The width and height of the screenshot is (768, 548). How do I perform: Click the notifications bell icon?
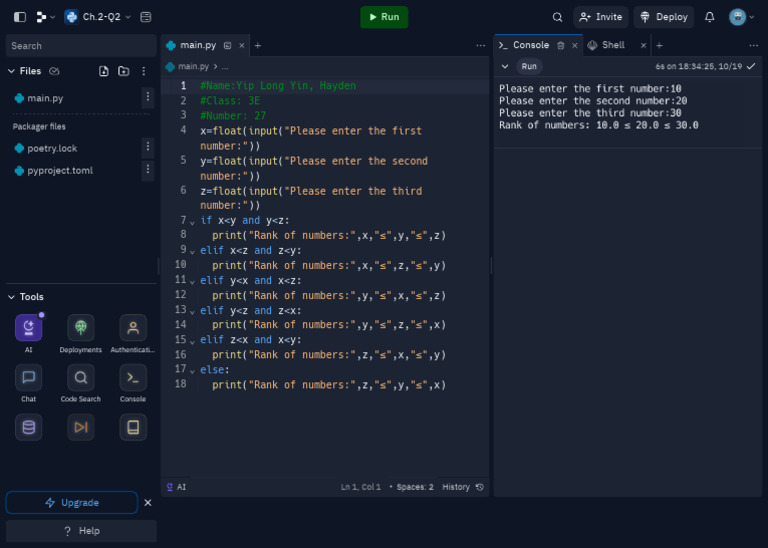[x=709, y=17]
